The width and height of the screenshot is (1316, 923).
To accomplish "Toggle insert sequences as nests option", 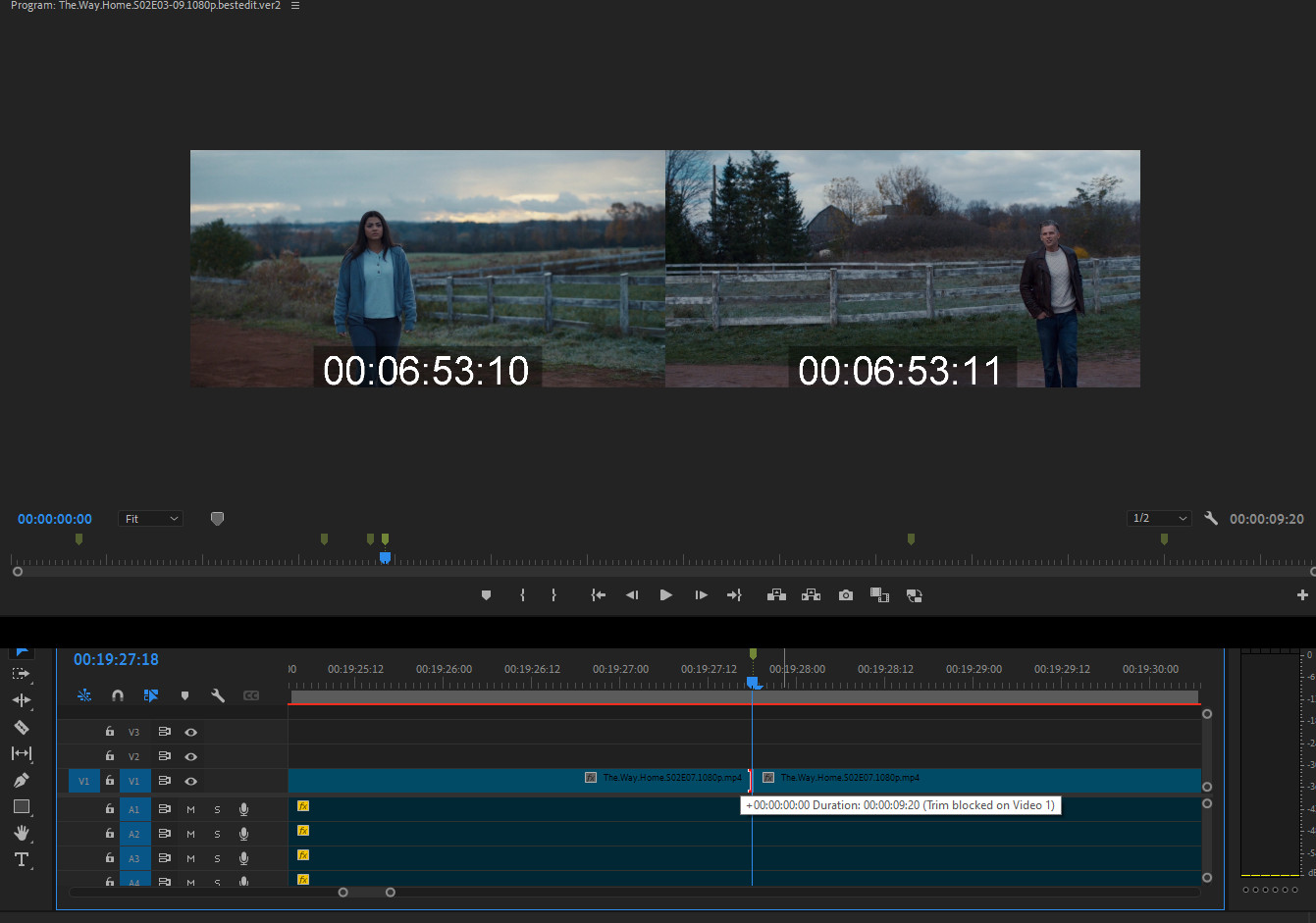I will pos(84,695).
